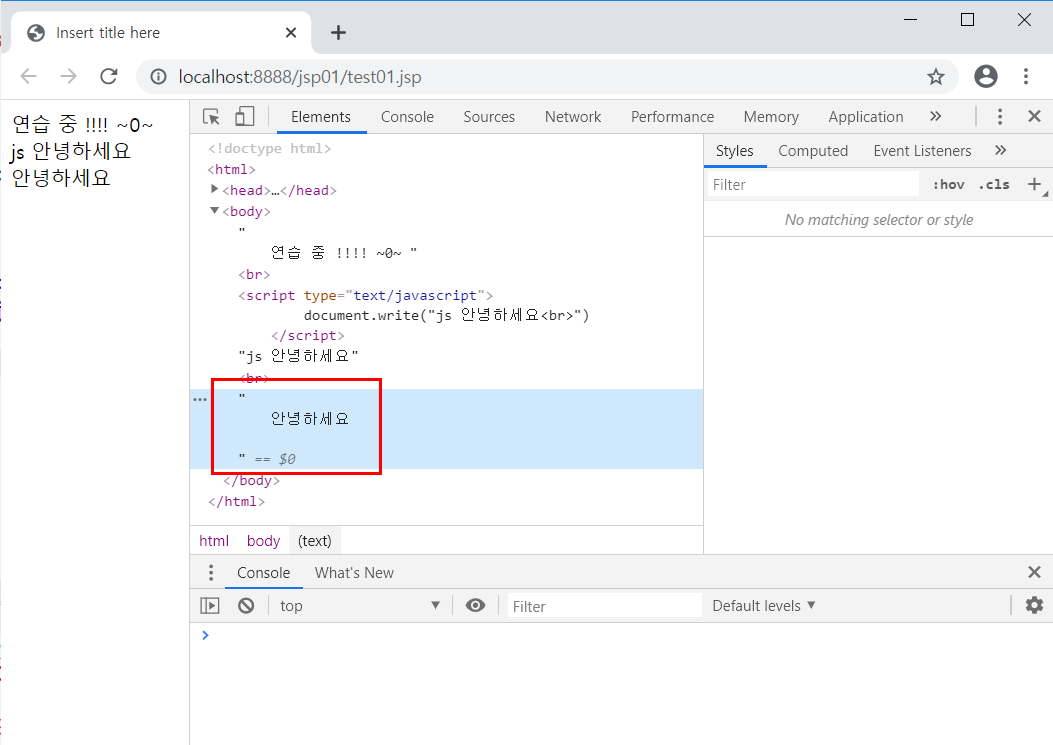Viewport: 1053px width, 745px height.
Task: Clear the console icon
Action: tap(246, 606)
